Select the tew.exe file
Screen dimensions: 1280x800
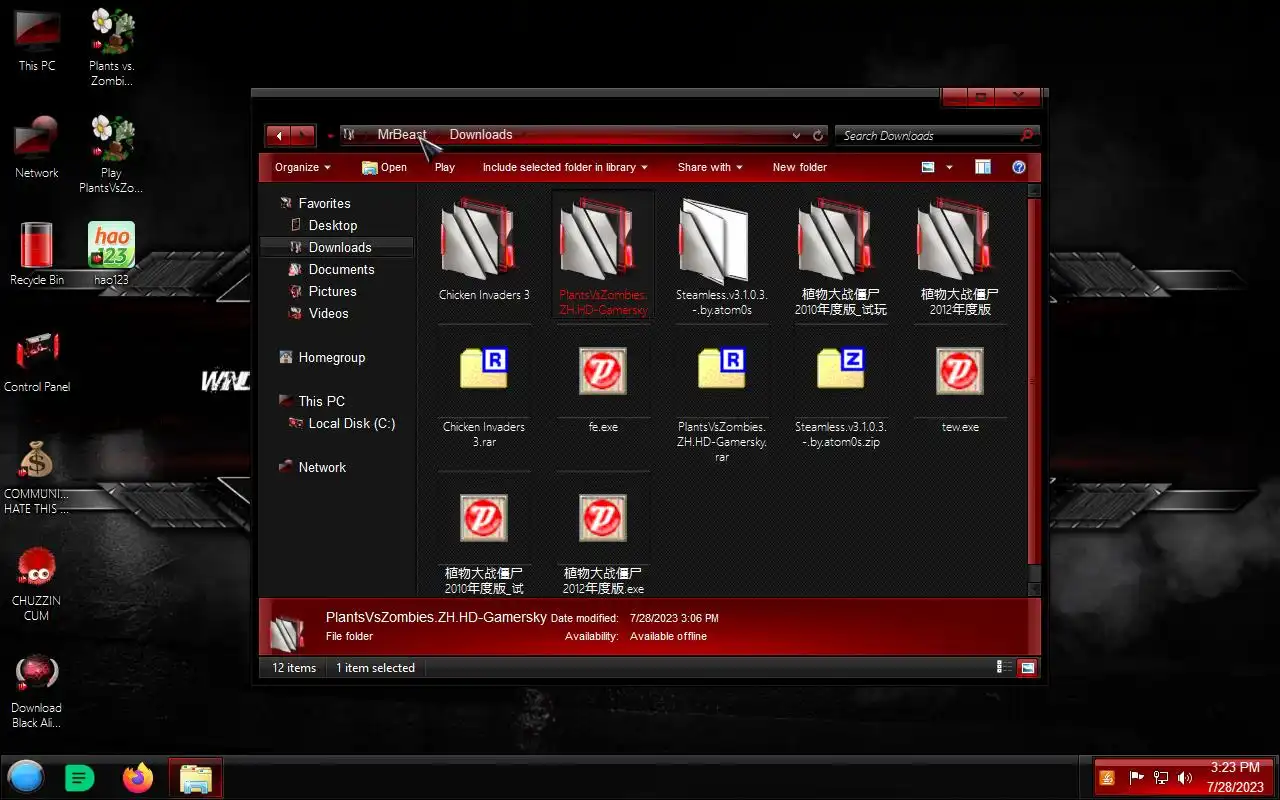(960, 388)
